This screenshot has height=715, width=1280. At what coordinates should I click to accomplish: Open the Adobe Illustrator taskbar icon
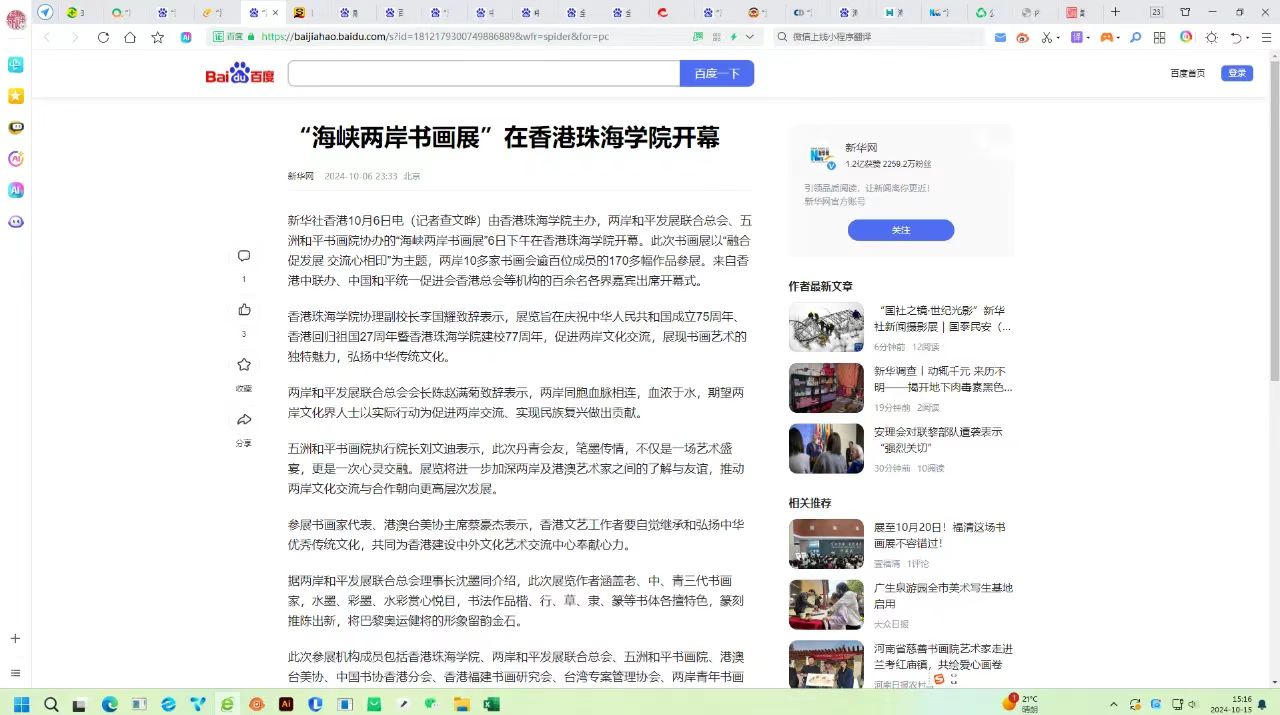(286, 704)
